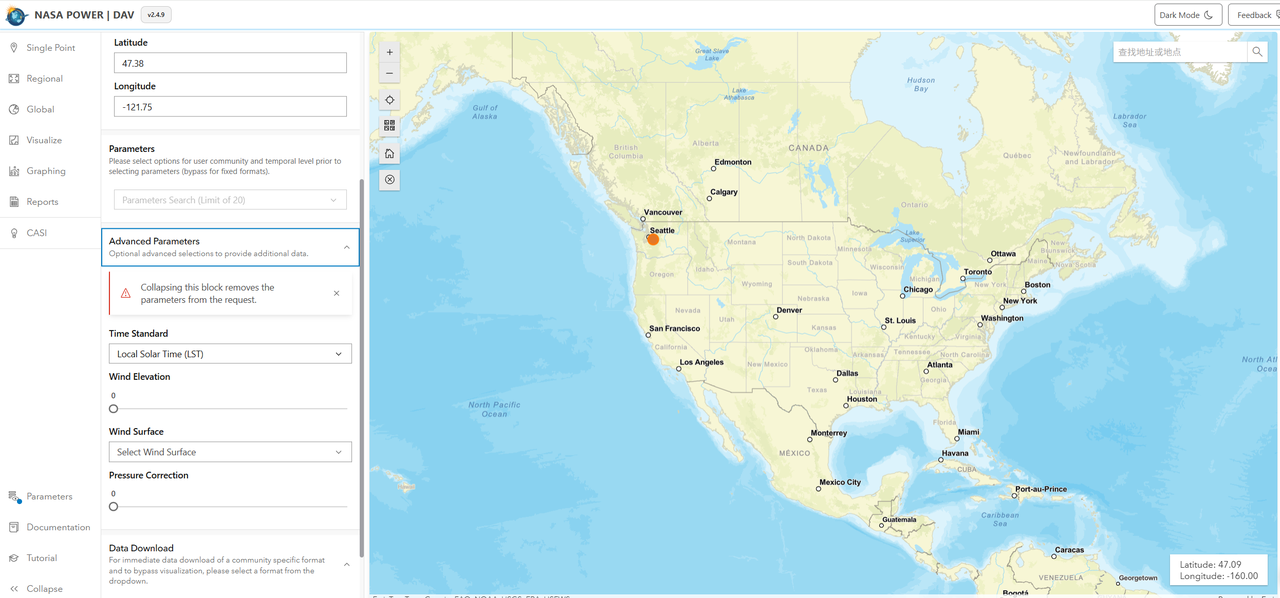Click the Latitude input field
The height and width of the screenshot is (598, 1280).
(230, 63)
